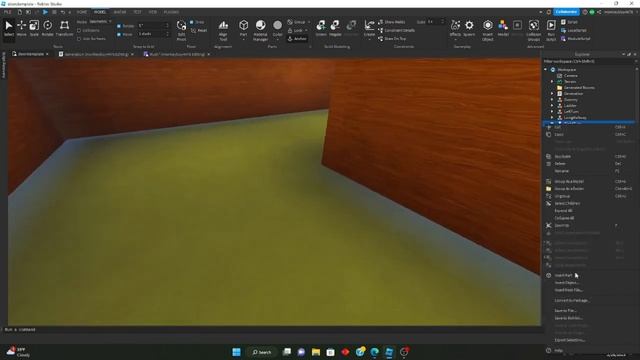The width and height of the screenshot is (640, 360).
Task: Click the Color swatch tool
Action: tap(278, 29)
